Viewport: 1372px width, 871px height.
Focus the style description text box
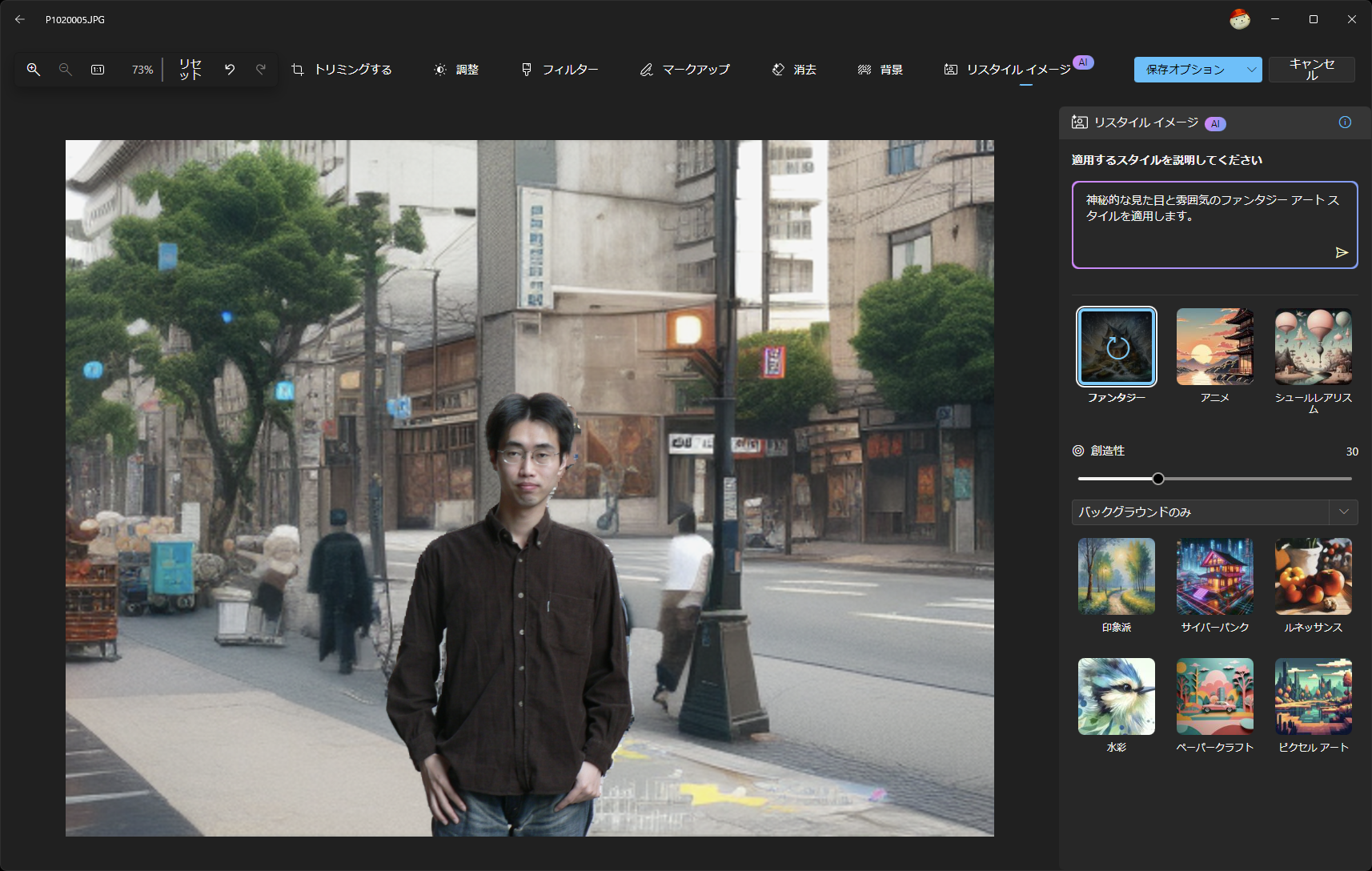pyautogui.click(x=1214, y=225)
